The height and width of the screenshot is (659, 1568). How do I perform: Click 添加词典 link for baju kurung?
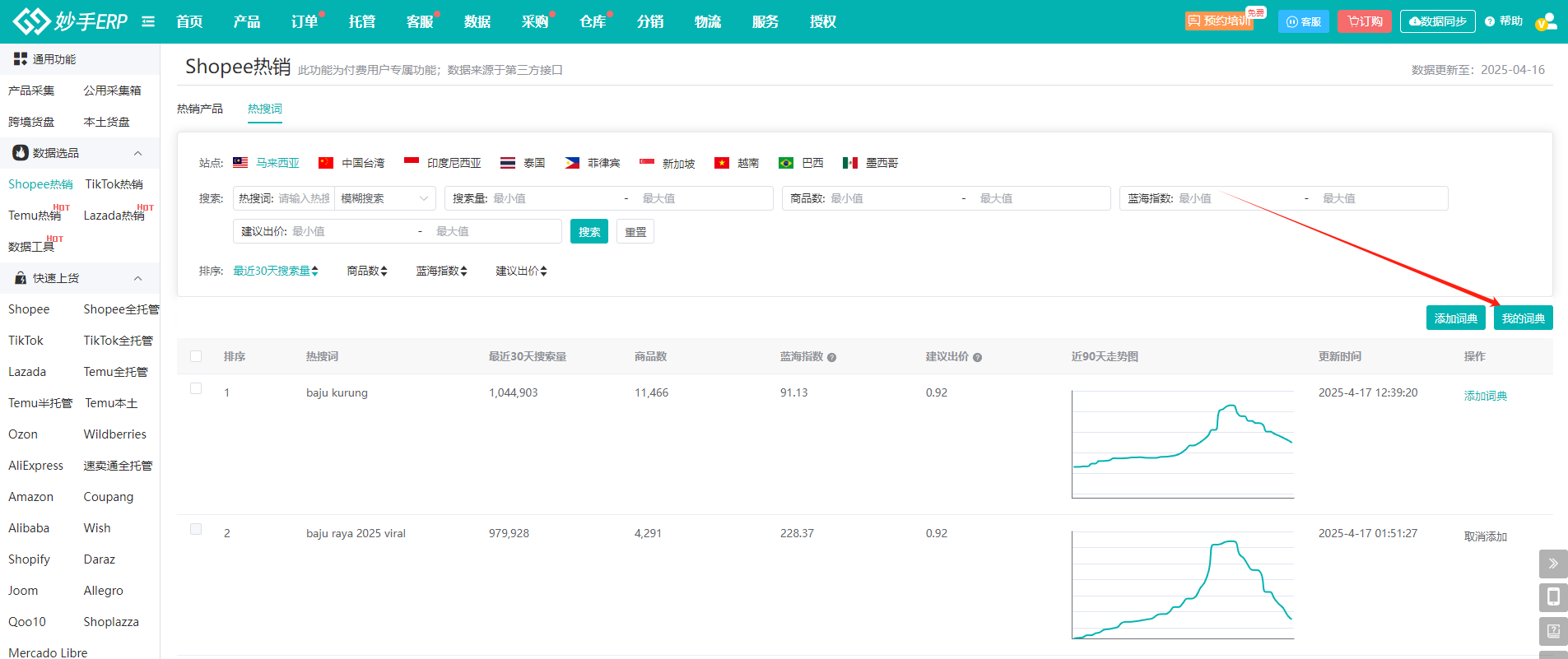pos(1486,396)
